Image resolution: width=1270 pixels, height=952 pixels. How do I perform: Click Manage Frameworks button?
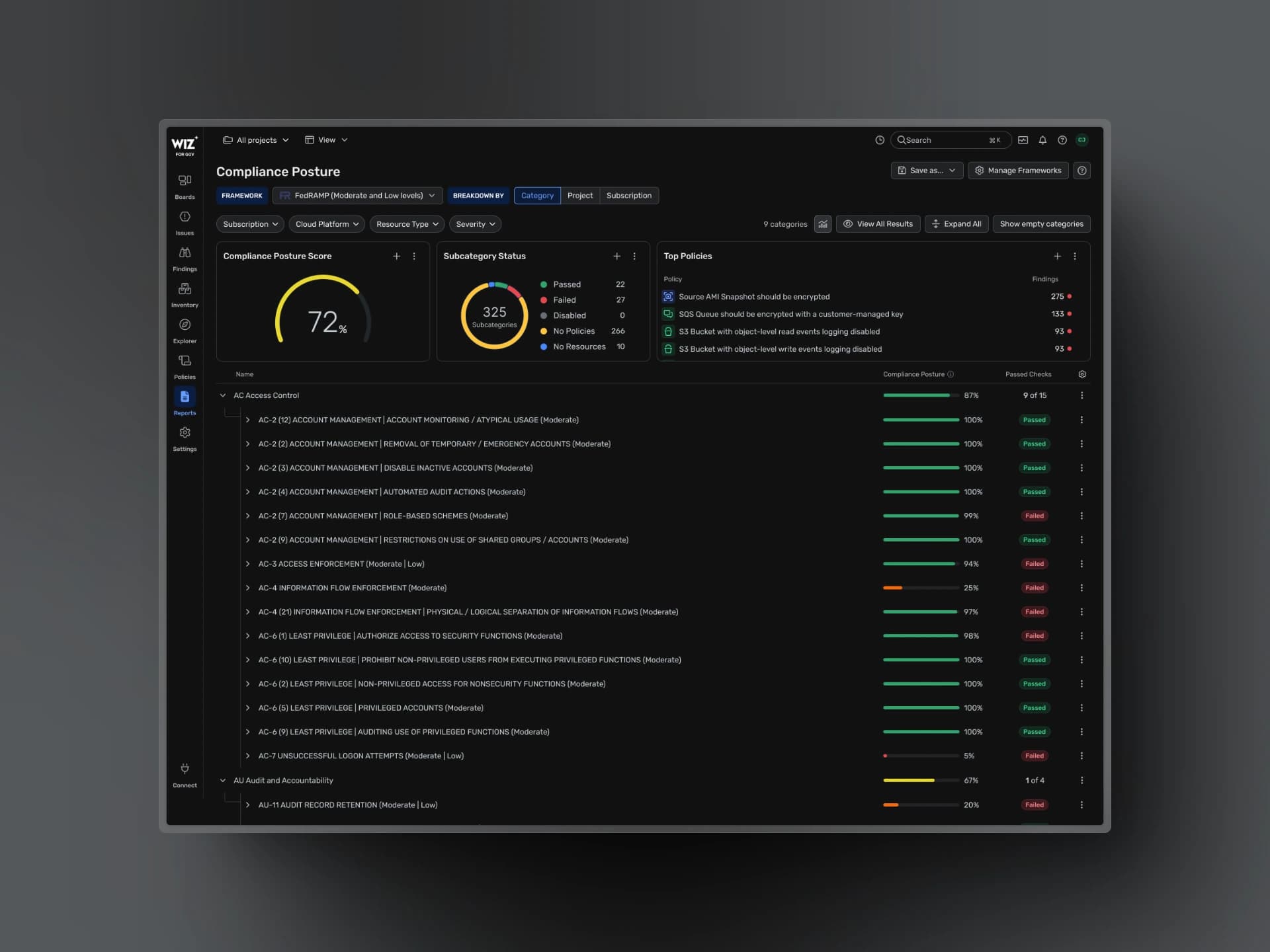coord(1018,171)
